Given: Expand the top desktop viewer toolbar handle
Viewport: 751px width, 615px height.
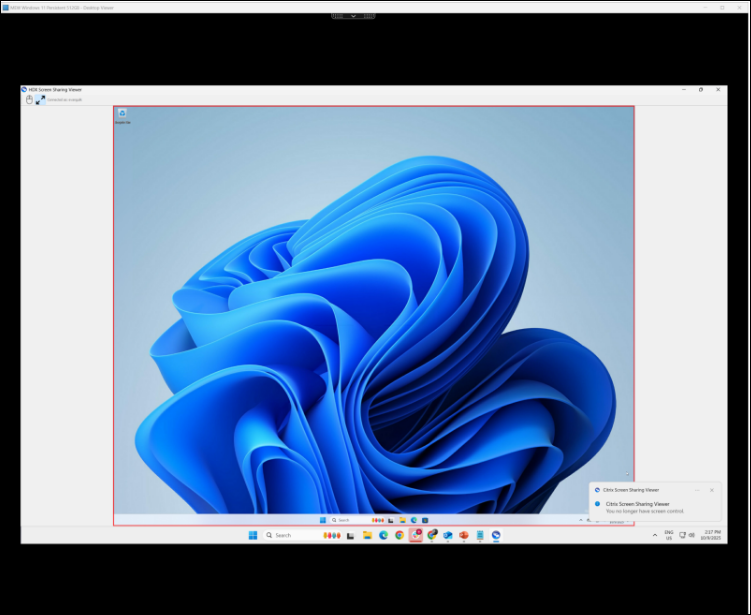Looking at the screenshot, I should [x=354, y=16].
